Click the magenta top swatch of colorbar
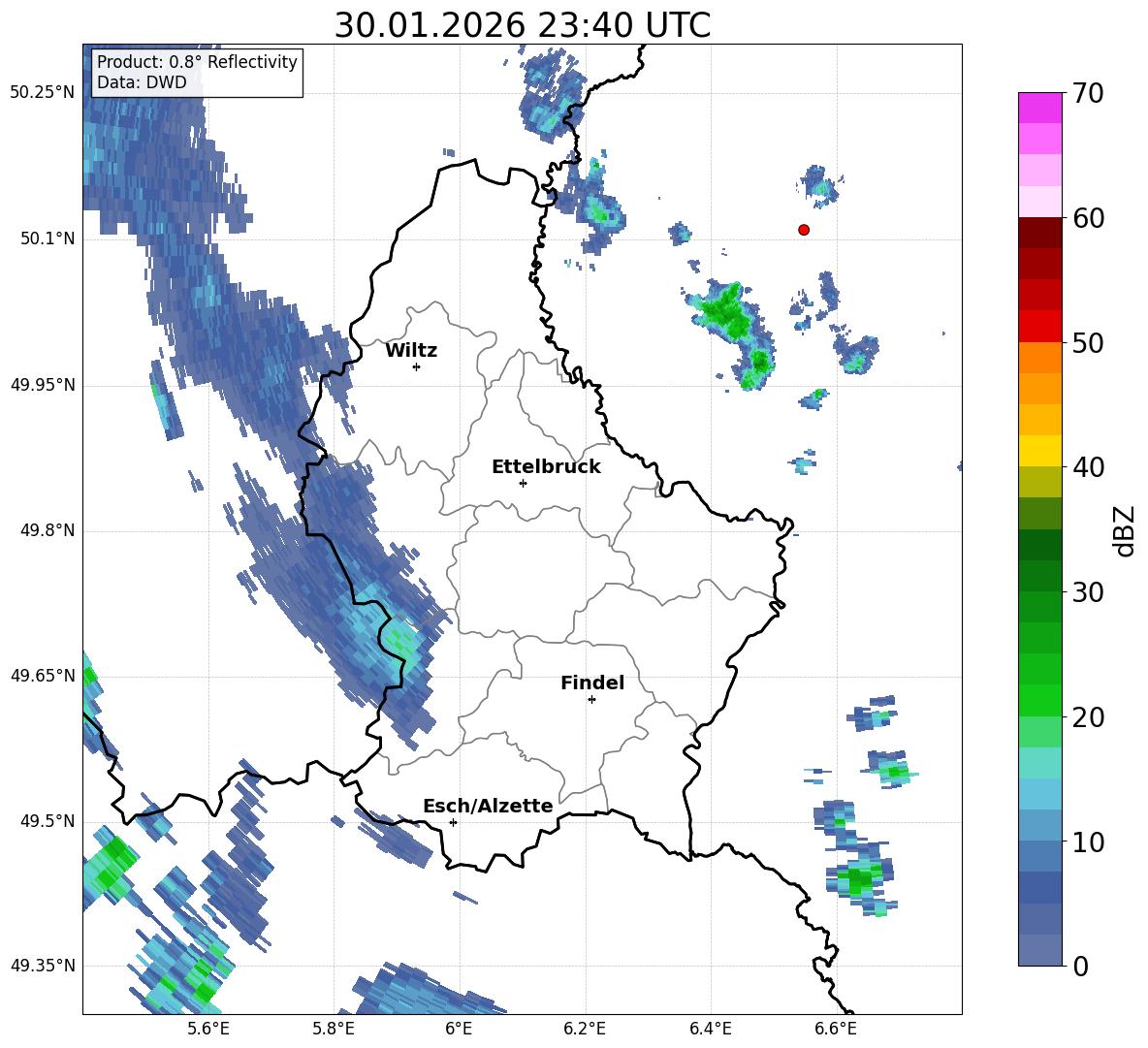Image resolution: width=1148 pixels, height=1048 pixels. [1039, 108]
